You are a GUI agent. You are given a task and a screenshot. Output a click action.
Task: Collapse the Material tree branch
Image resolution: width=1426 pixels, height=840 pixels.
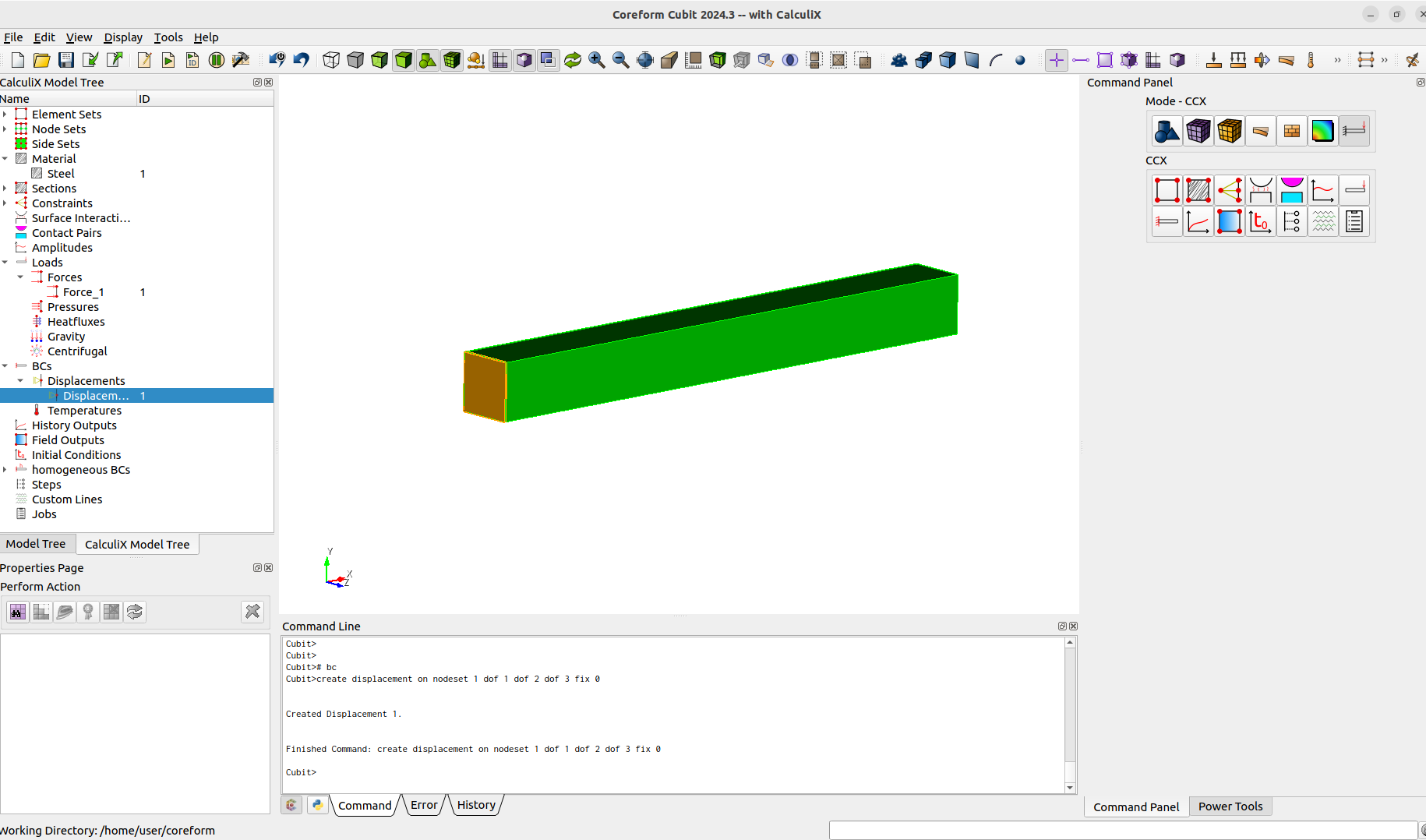(5, 158)
